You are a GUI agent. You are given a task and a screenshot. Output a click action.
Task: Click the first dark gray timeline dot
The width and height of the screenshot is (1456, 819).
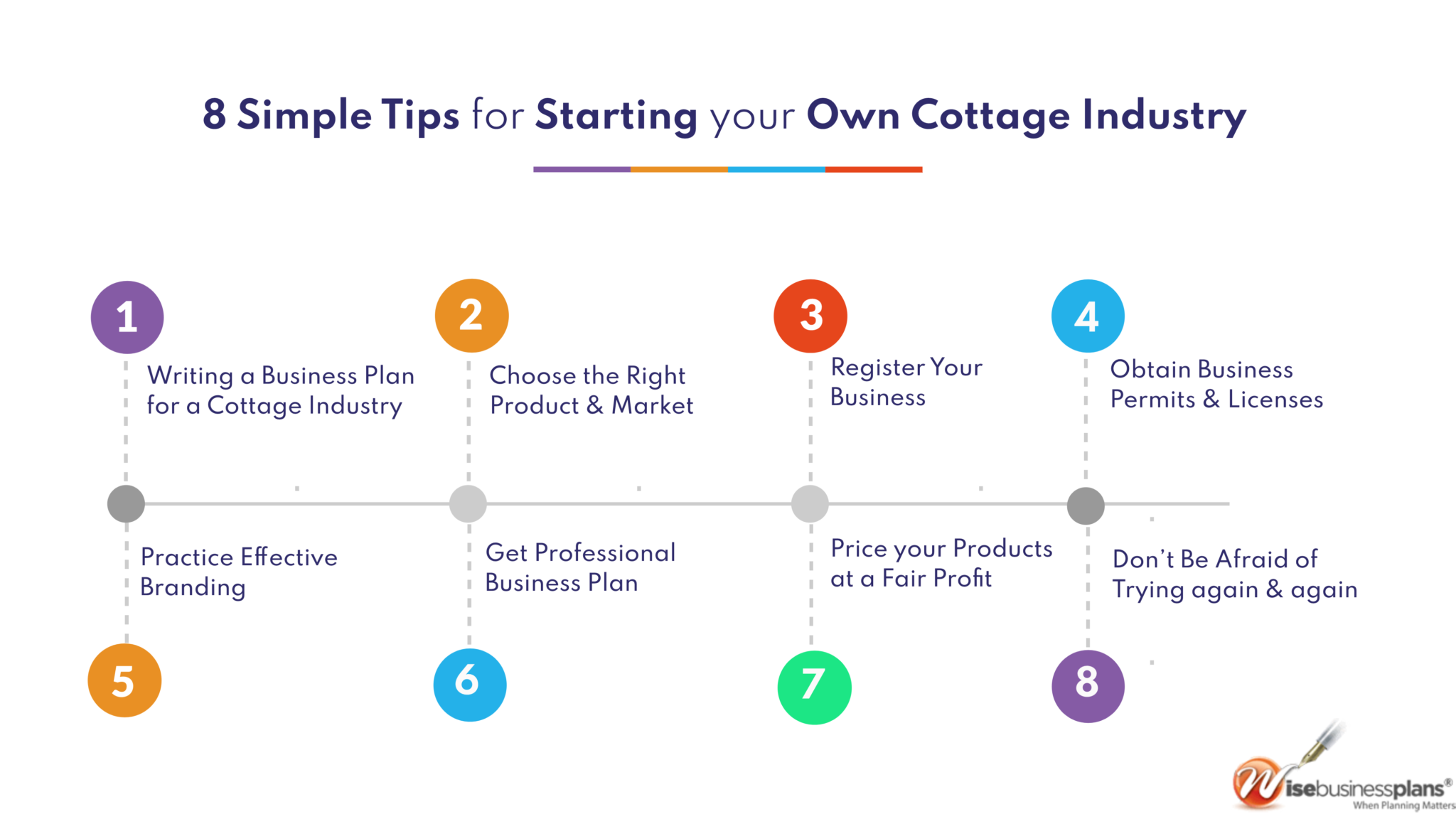126,504
